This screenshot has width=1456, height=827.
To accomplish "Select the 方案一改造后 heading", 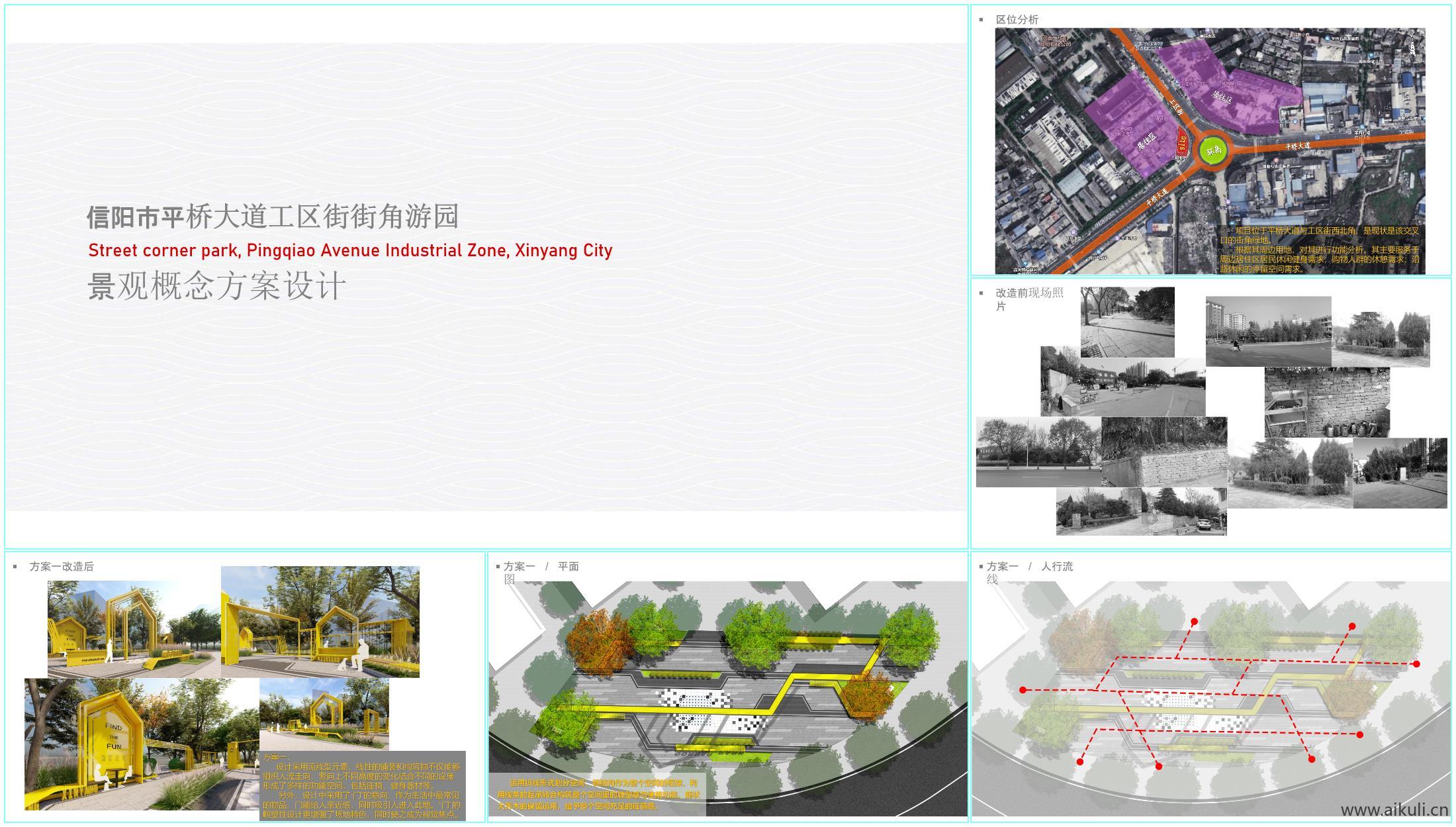I will click(62, 567).
